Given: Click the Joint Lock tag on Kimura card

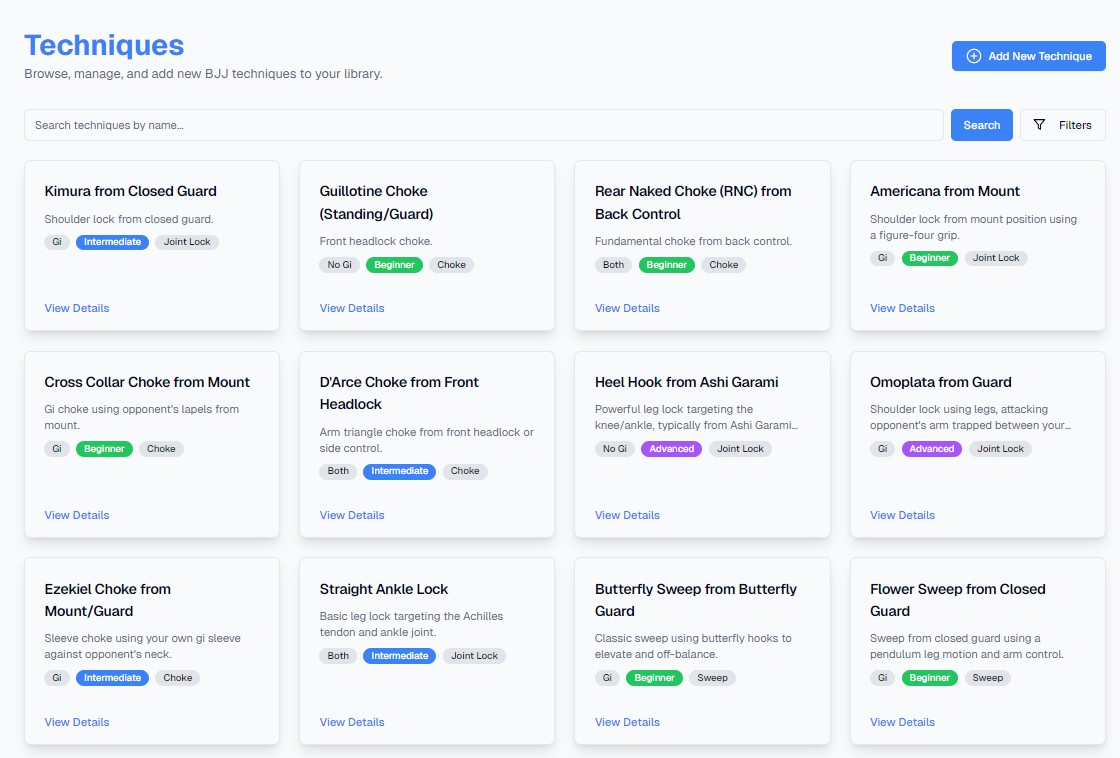Looking at the screenshot, I should (187, 242).
